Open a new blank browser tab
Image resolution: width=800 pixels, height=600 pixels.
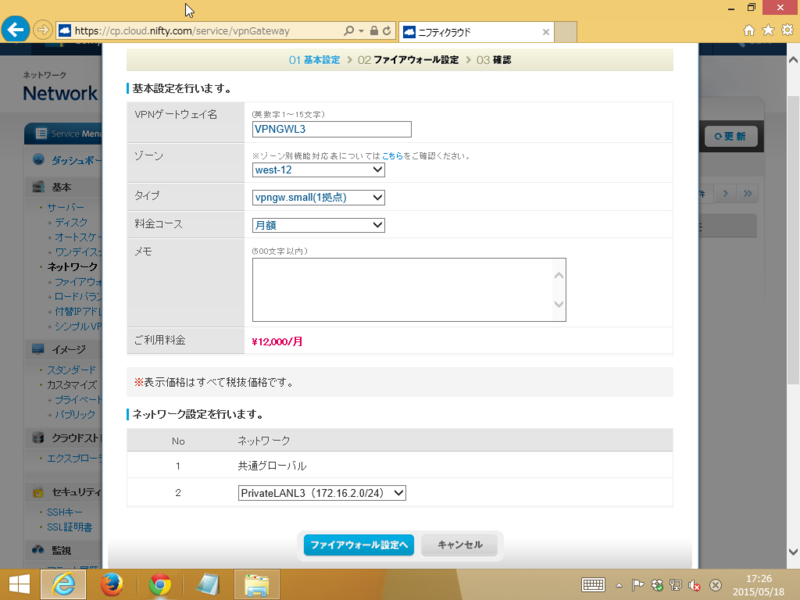click(x=565, y=32)
